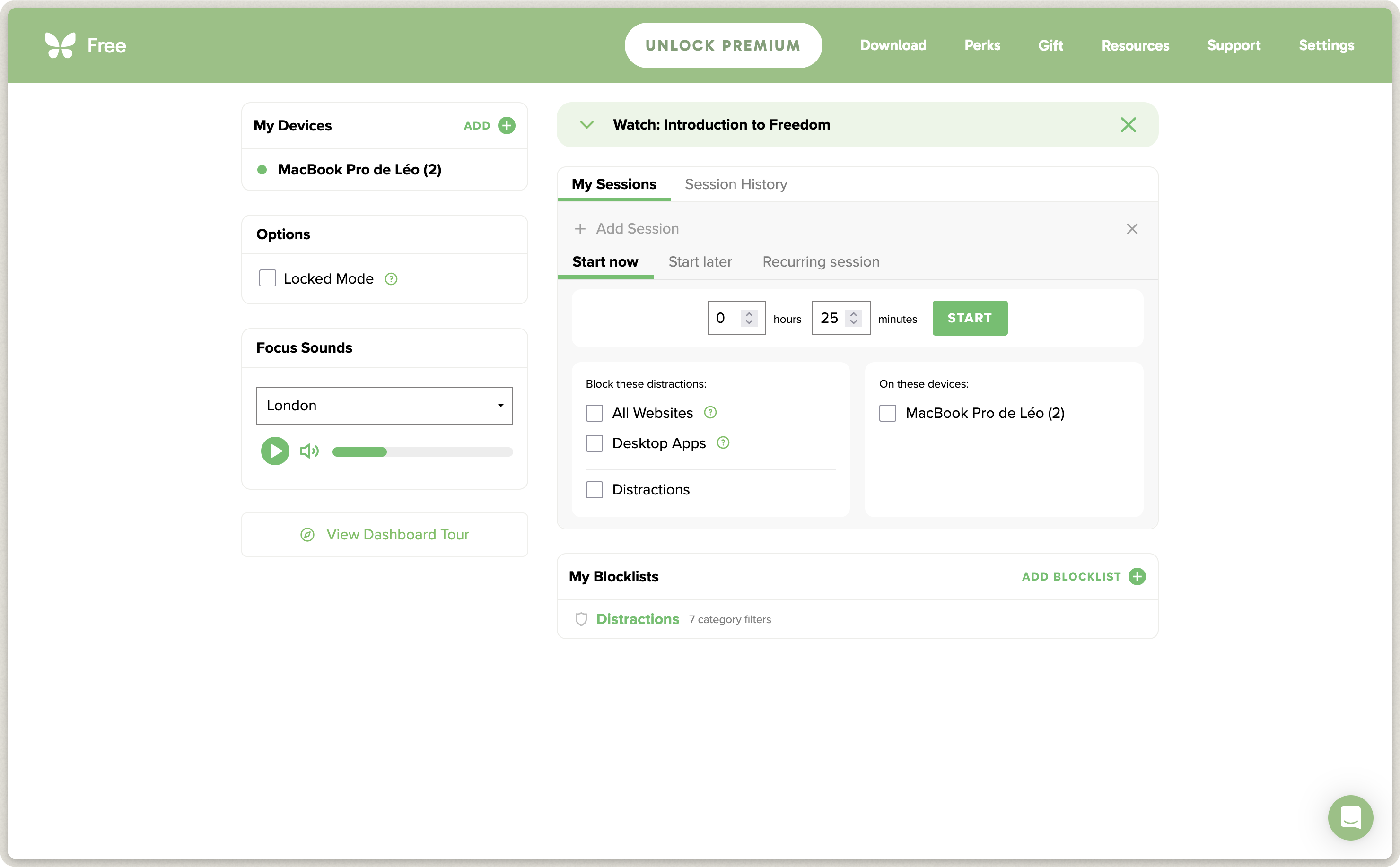
Task: Switch to the My Sessions tab
Action: click(614, 185)
